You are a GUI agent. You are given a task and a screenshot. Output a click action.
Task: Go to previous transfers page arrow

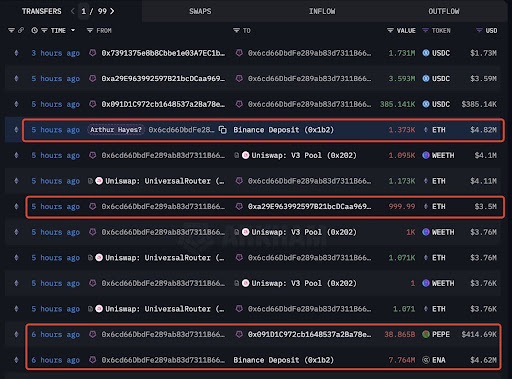coord(73,11)
